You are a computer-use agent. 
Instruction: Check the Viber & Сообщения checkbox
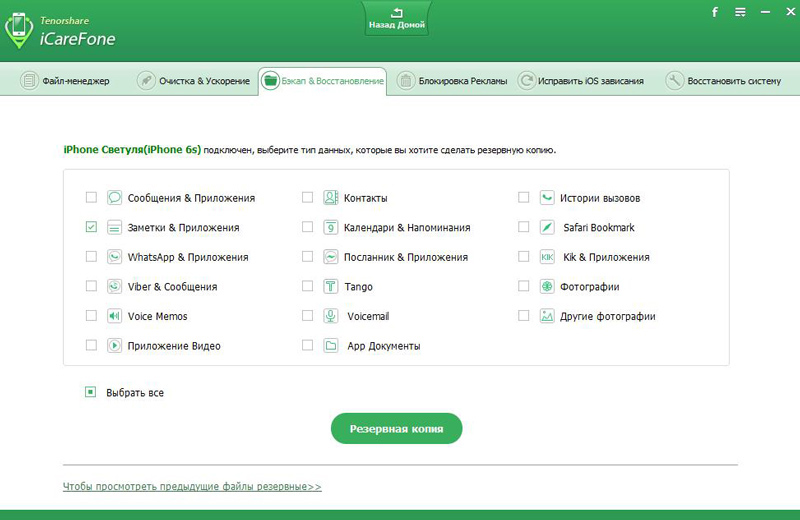91,286
